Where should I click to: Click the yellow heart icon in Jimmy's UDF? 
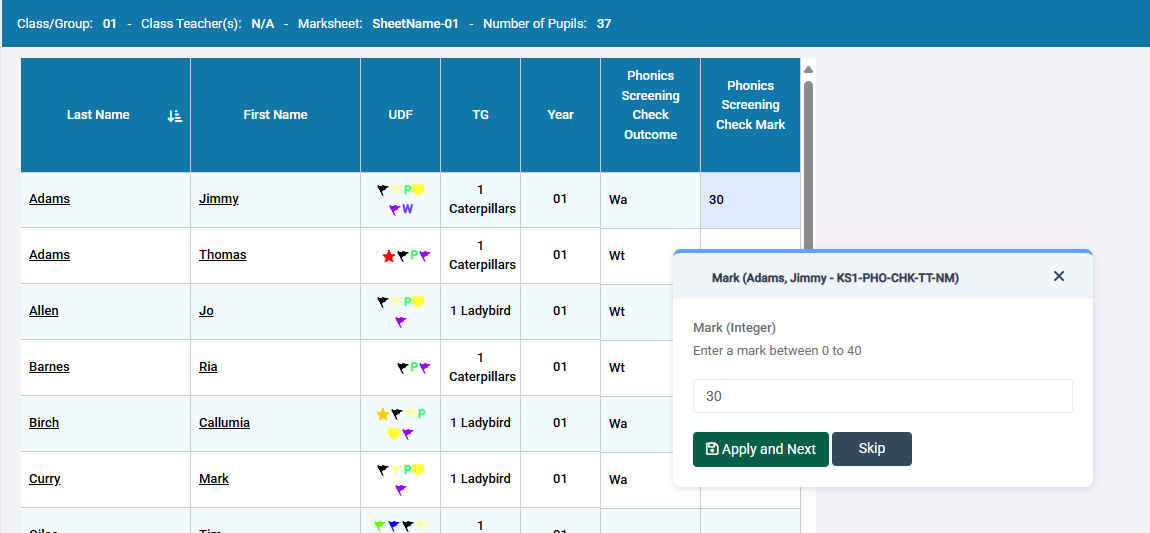pos(419,190)
